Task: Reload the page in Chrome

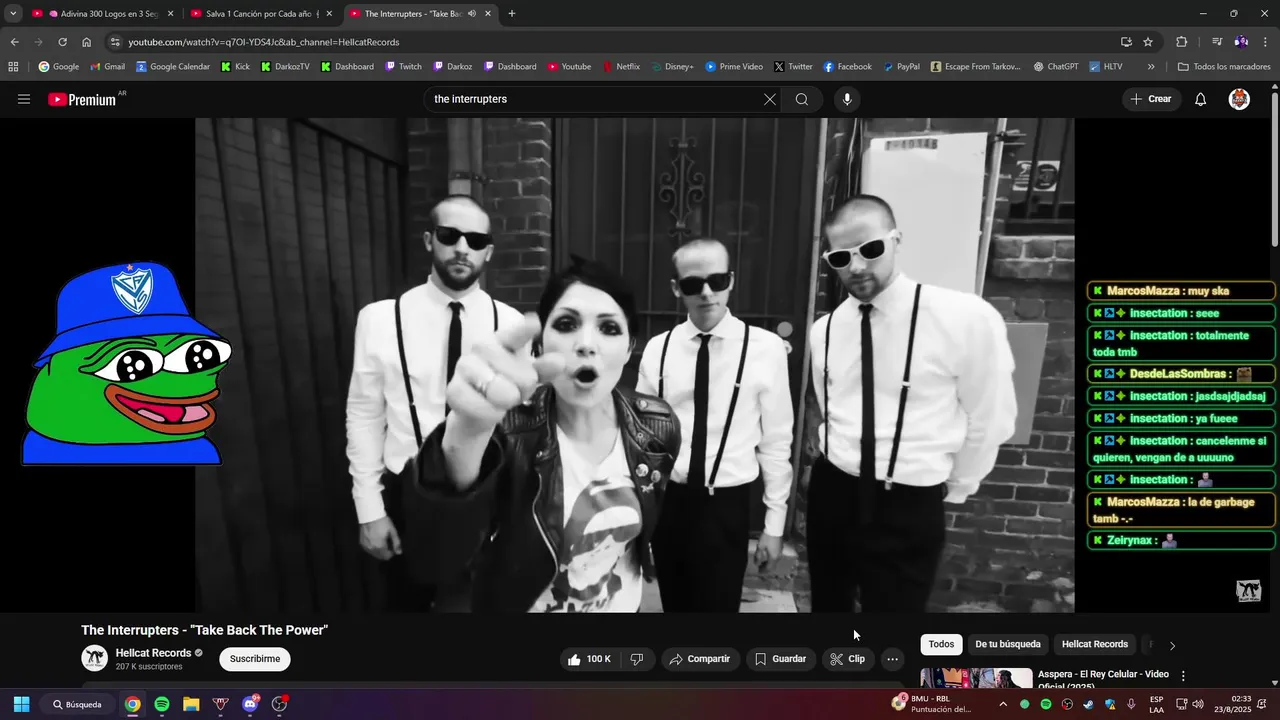Action: 62,42
